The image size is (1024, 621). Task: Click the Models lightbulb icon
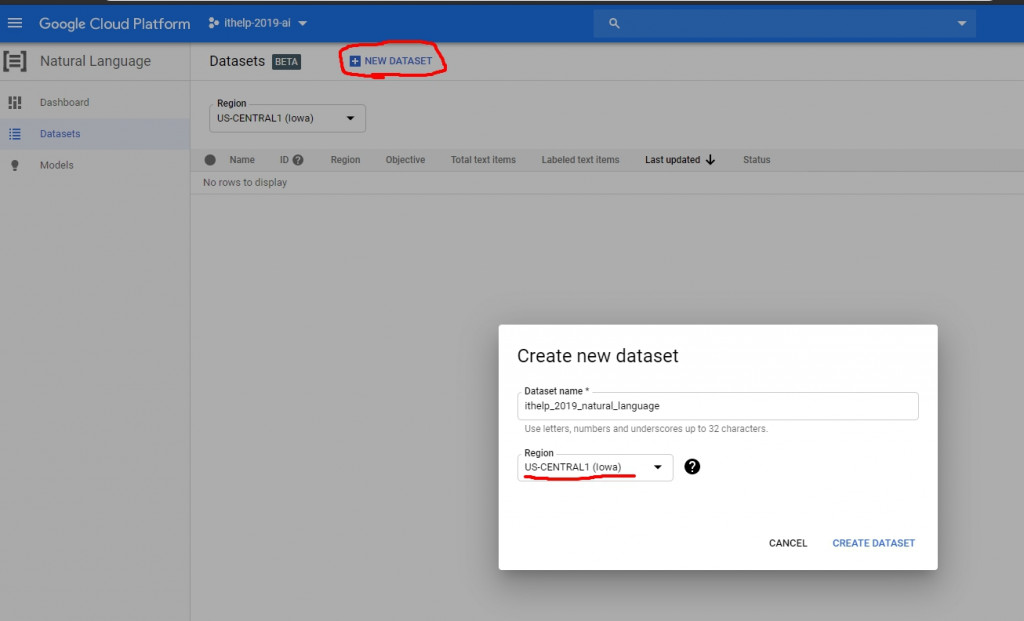[x=15, y=165]
